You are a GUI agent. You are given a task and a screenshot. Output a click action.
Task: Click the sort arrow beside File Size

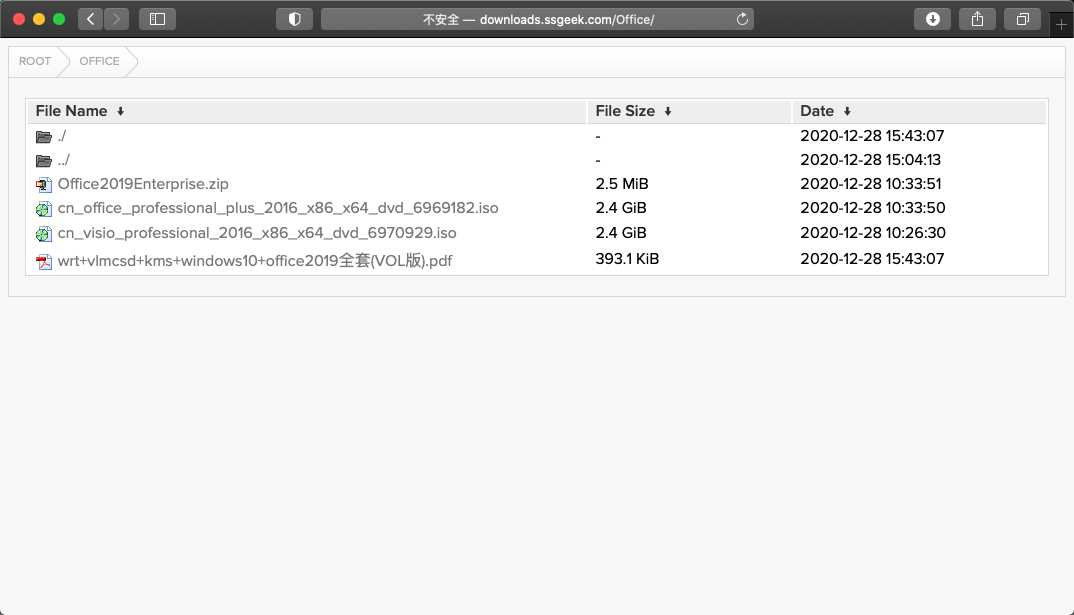tap(668, 112)
